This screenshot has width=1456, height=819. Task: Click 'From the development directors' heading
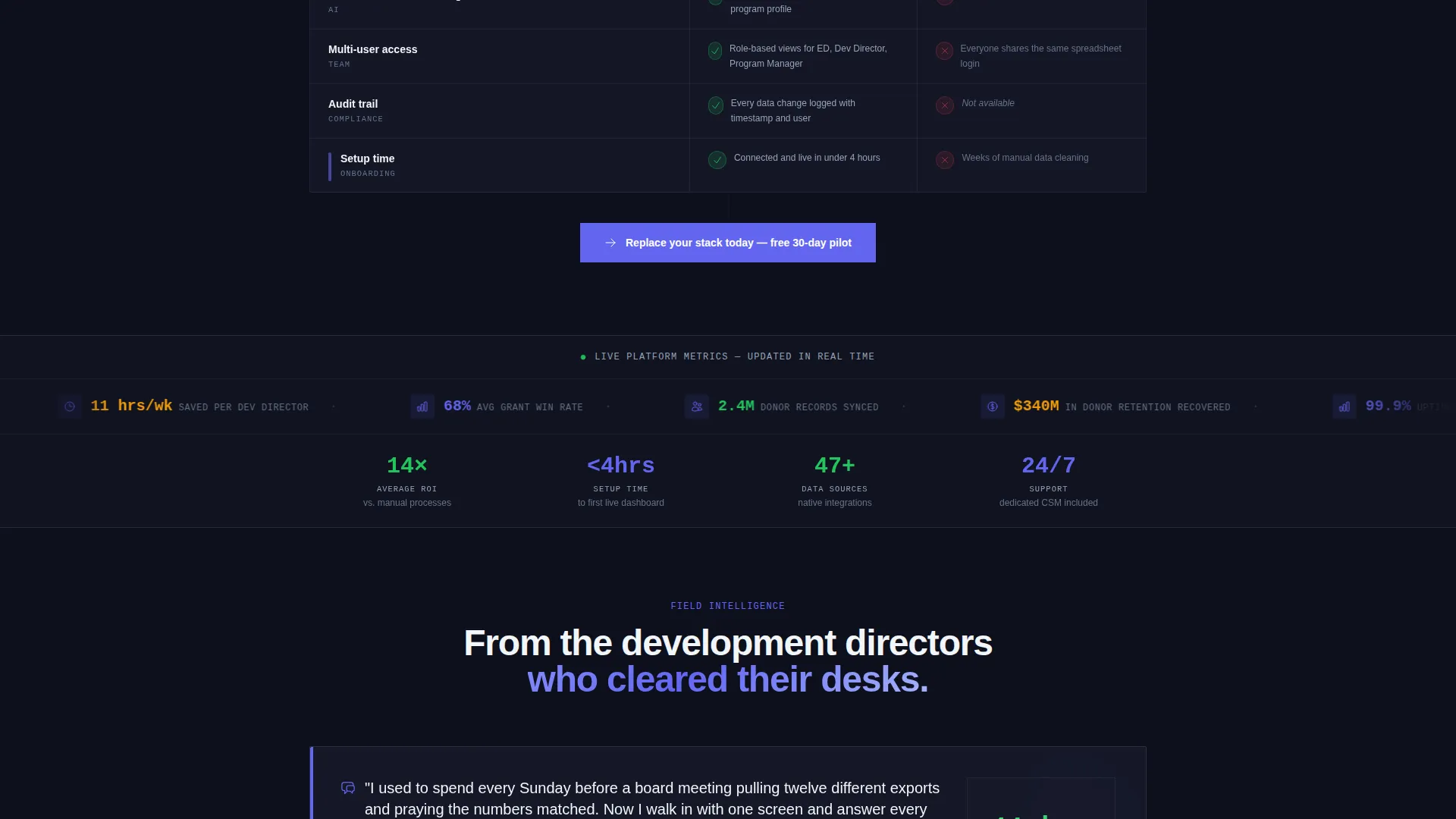(x=728, y=643)
